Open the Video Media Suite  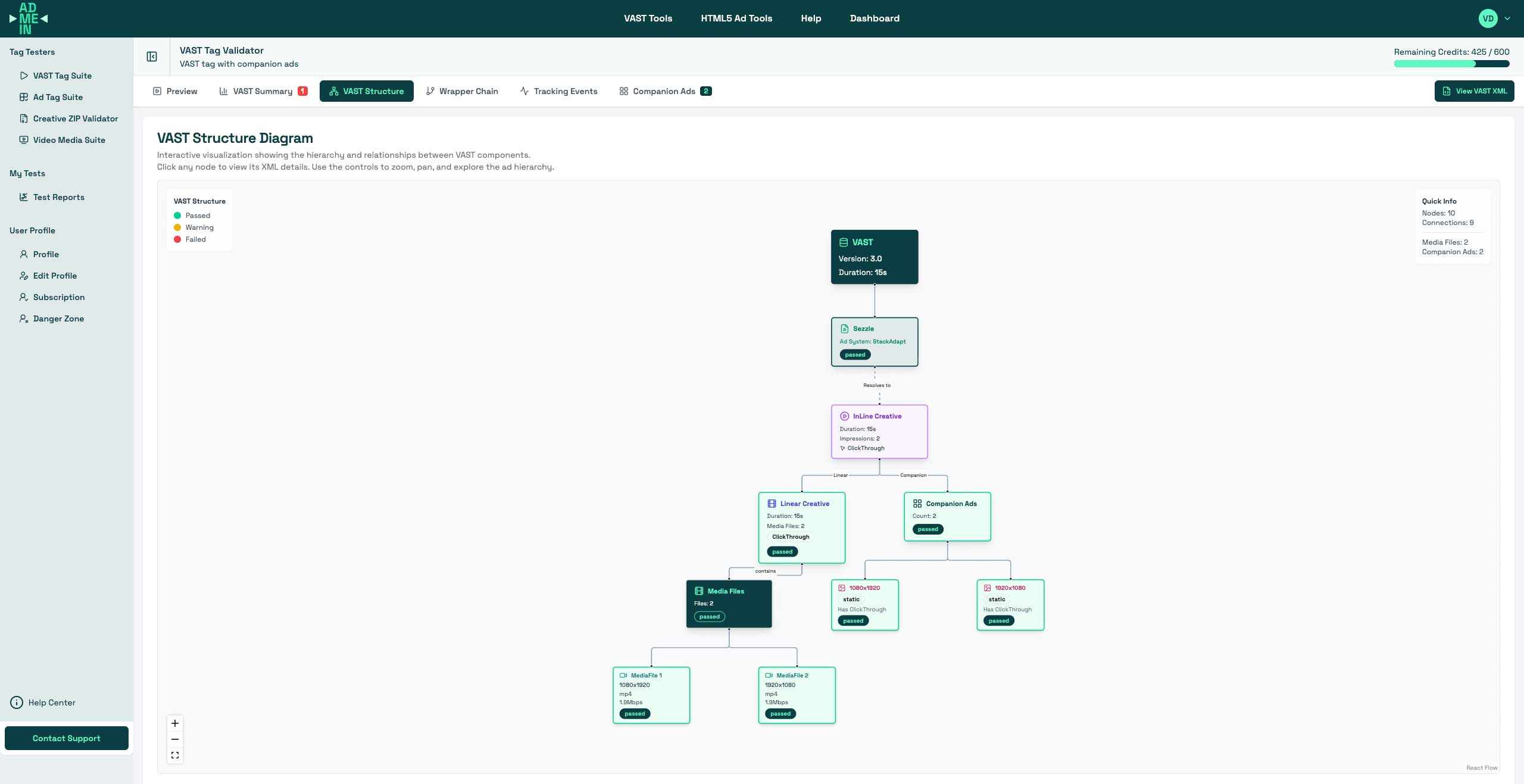coord(70,139)
